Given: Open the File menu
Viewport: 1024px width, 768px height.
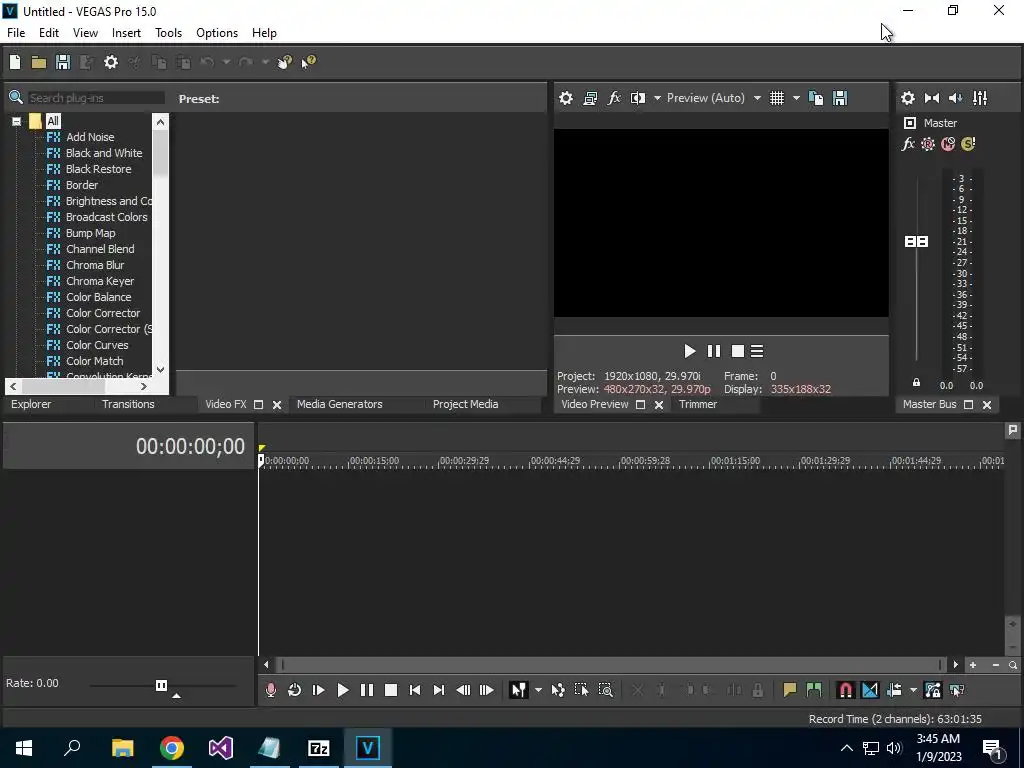Looking at the screenshot, I should pyautogui.click(x=16, y=33).
